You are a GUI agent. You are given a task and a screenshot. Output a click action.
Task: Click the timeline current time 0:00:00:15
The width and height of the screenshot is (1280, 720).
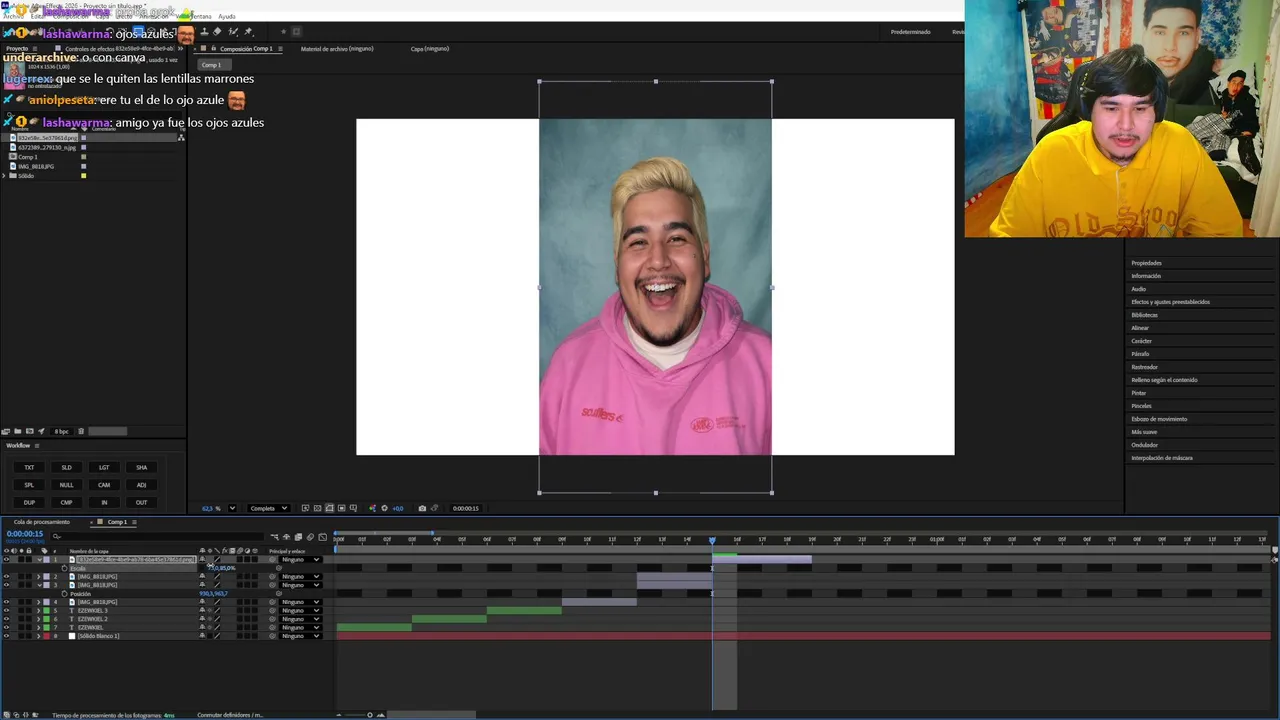pyautogui.click(x=25, y=534)
